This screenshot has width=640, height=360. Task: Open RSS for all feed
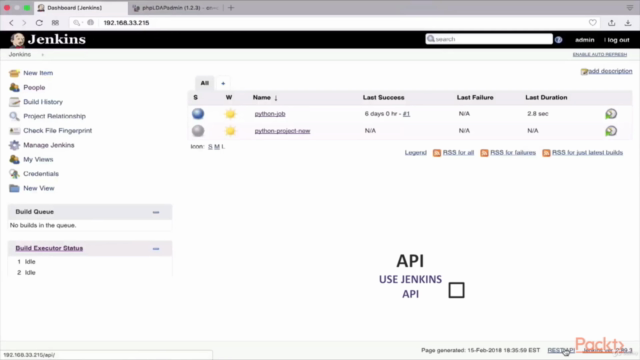point(458,153)
